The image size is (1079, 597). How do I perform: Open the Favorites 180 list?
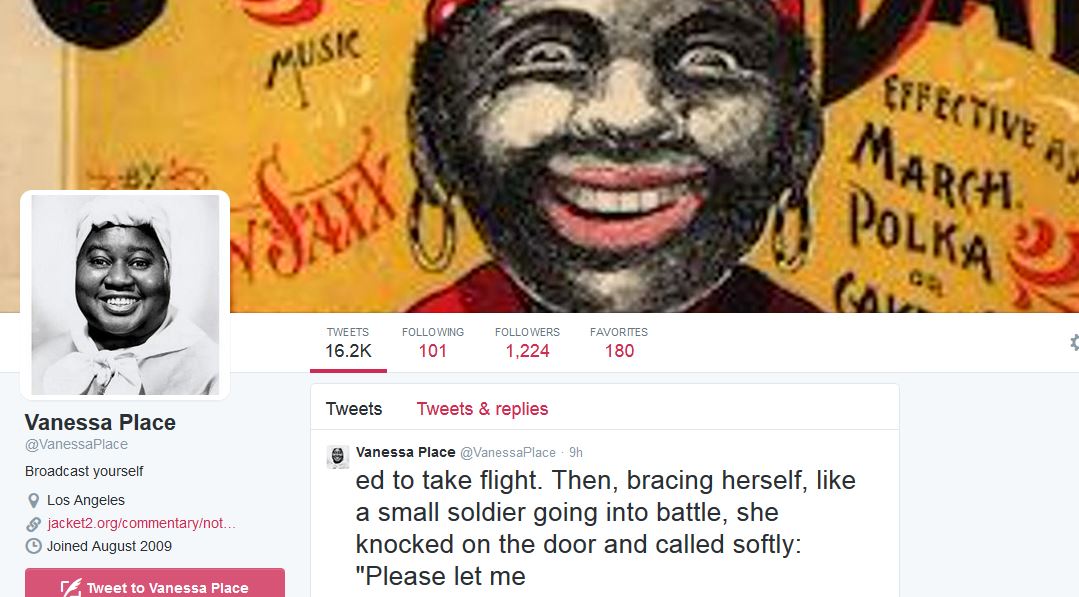[x=619, y=342]
